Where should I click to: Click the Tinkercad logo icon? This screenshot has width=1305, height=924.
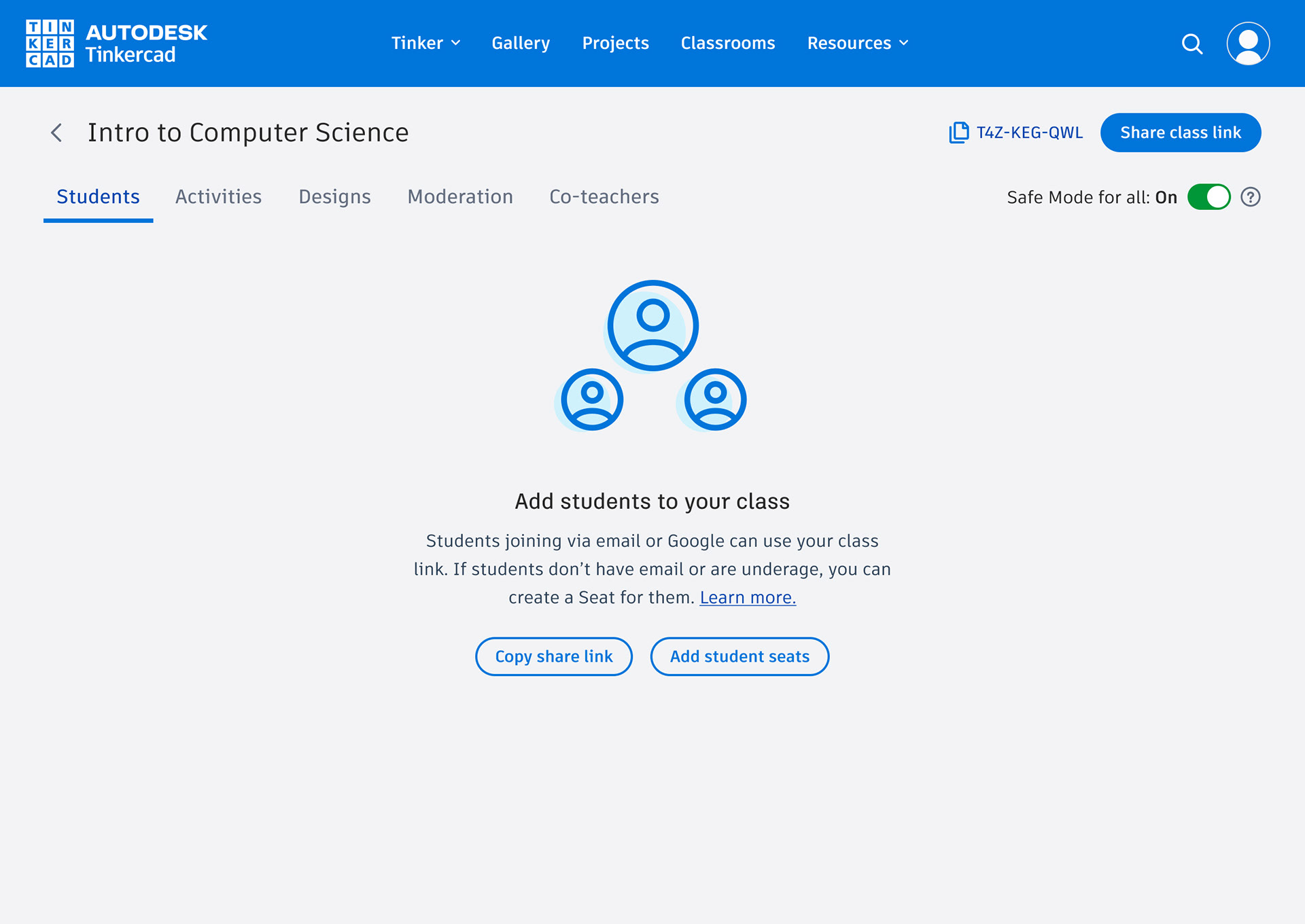tap(50, 43)
